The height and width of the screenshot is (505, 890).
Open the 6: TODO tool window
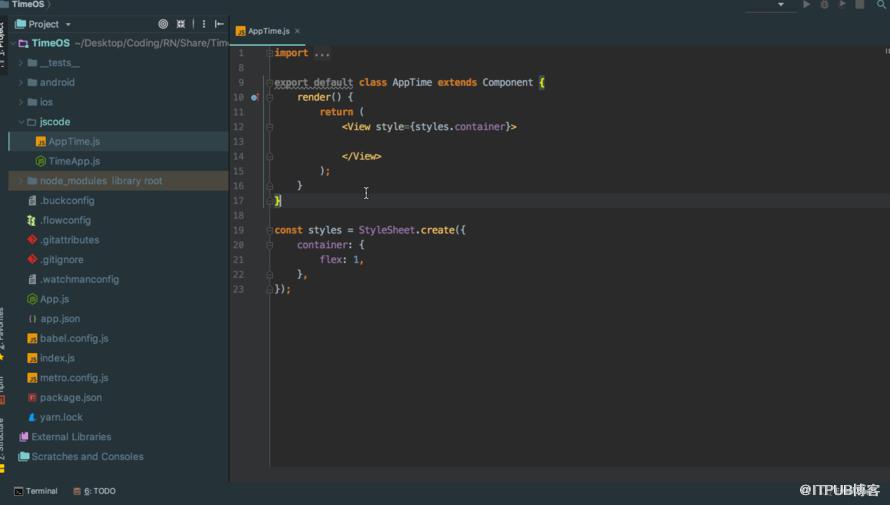(x=94, y=491)
